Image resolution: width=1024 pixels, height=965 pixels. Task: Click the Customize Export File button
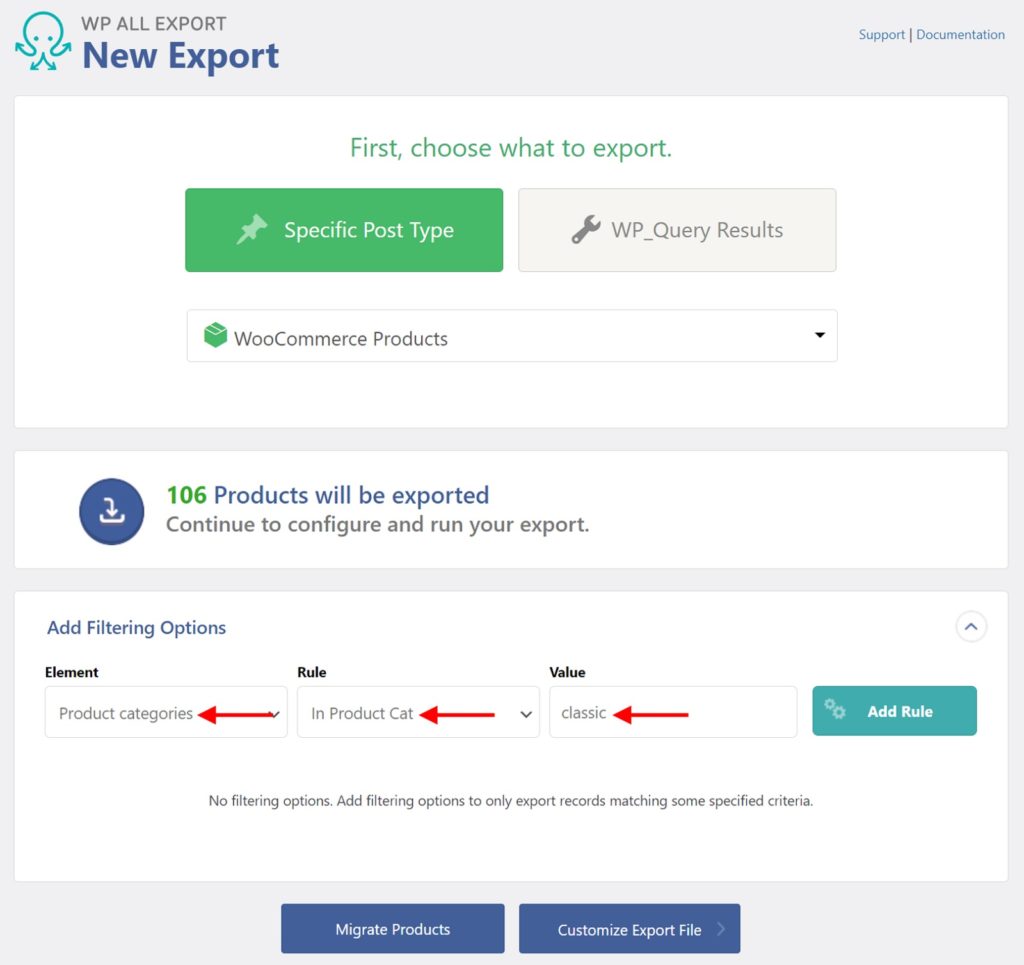click(x=629, y=928)
